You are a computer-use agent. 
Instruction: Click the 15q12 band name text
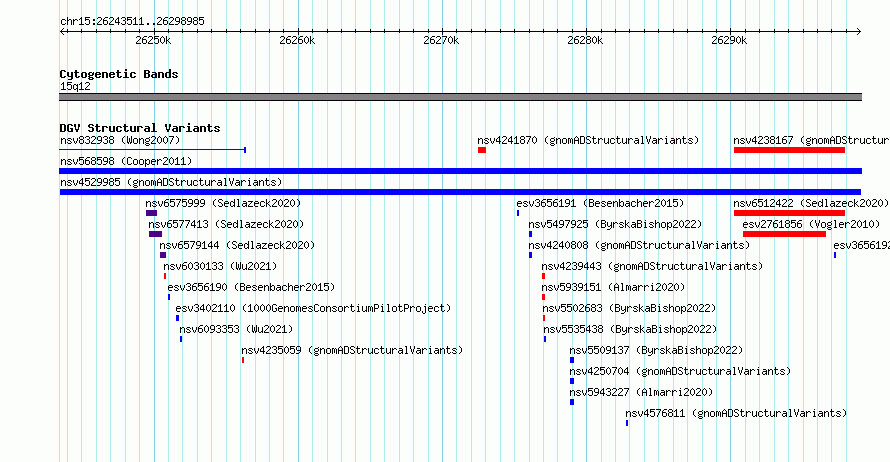click(x=75, y=86)
